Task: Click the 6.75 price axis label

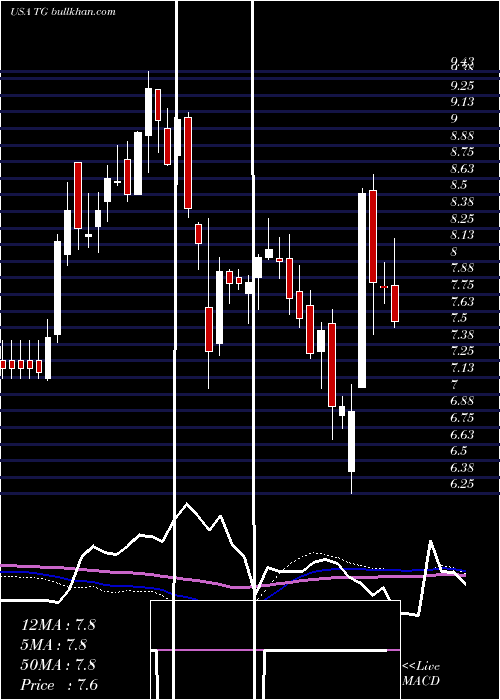Action: point(462,417)
